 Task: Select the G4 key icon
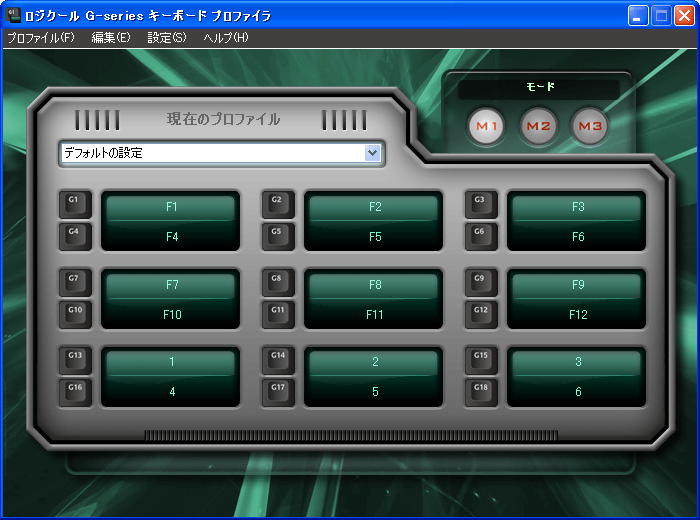coord(75,236)
